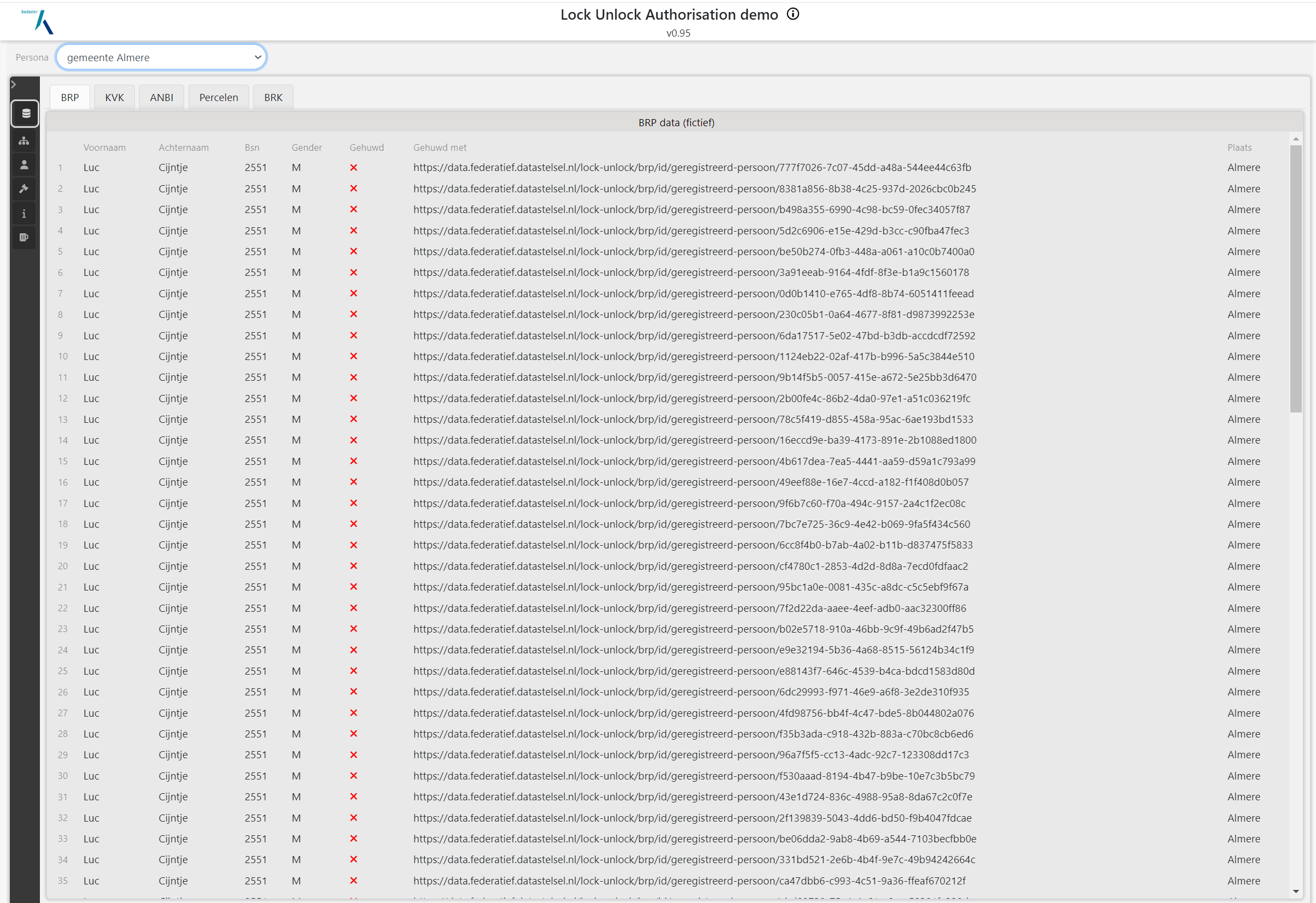Viewport: 1316px width, 903px height.
Task: Click Gender 'M' in row 18
Action: click(296, 524)
